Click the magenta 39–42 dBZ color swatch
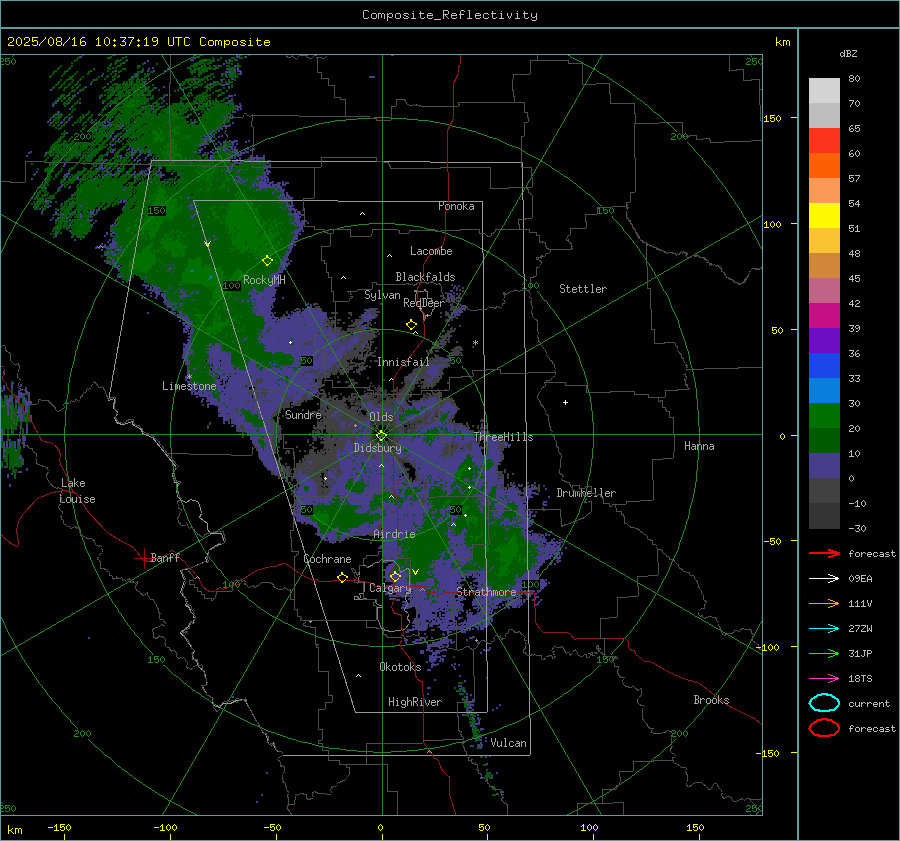 click(824, 316)
